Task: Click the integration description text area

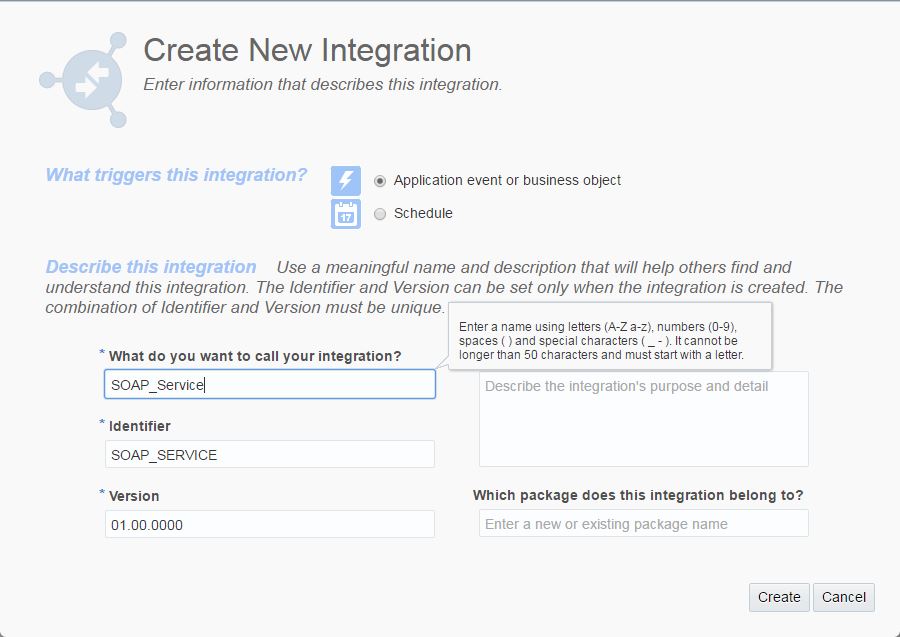Action: pyautogui.click(x=643, y=419)
